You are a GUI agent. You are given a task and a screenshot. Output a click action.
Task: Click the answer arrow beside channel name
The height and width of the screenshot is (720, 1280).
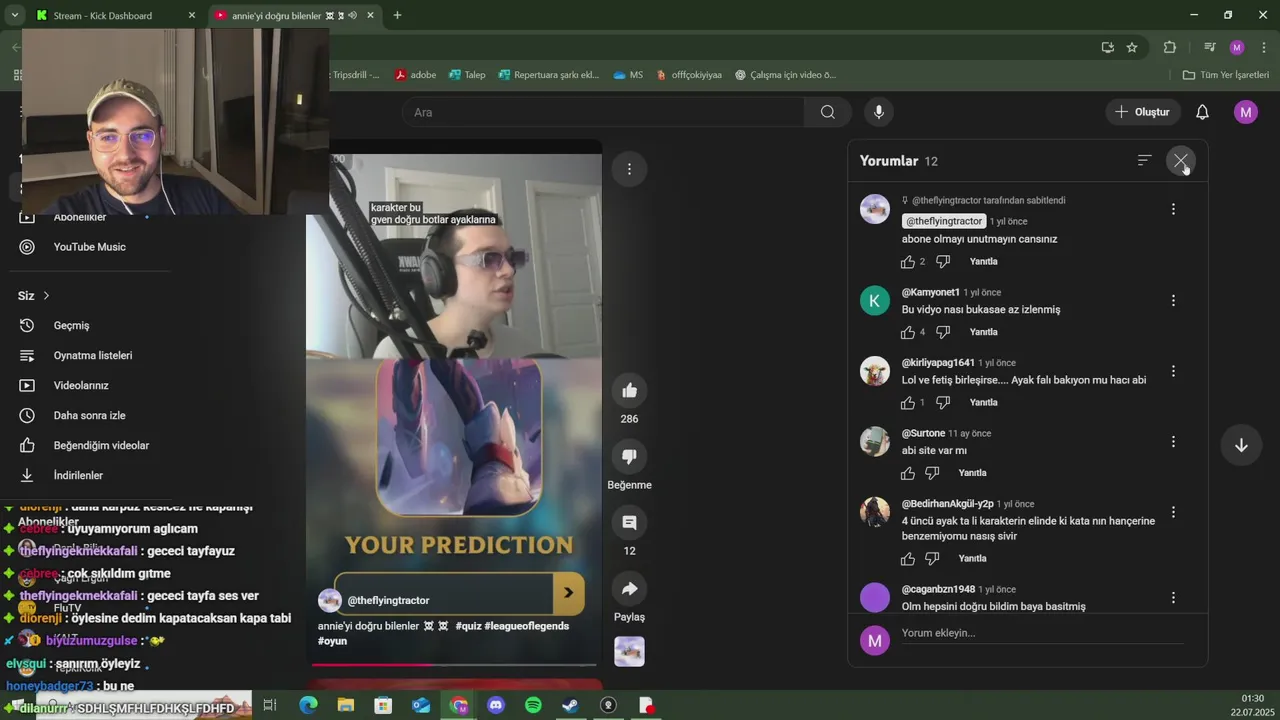(568, 593)
